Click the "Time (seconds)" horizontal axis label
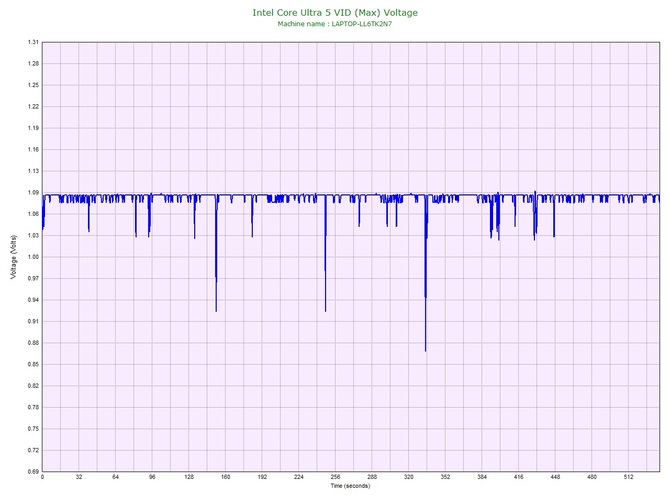670x503 pixels. pos(351,486)
